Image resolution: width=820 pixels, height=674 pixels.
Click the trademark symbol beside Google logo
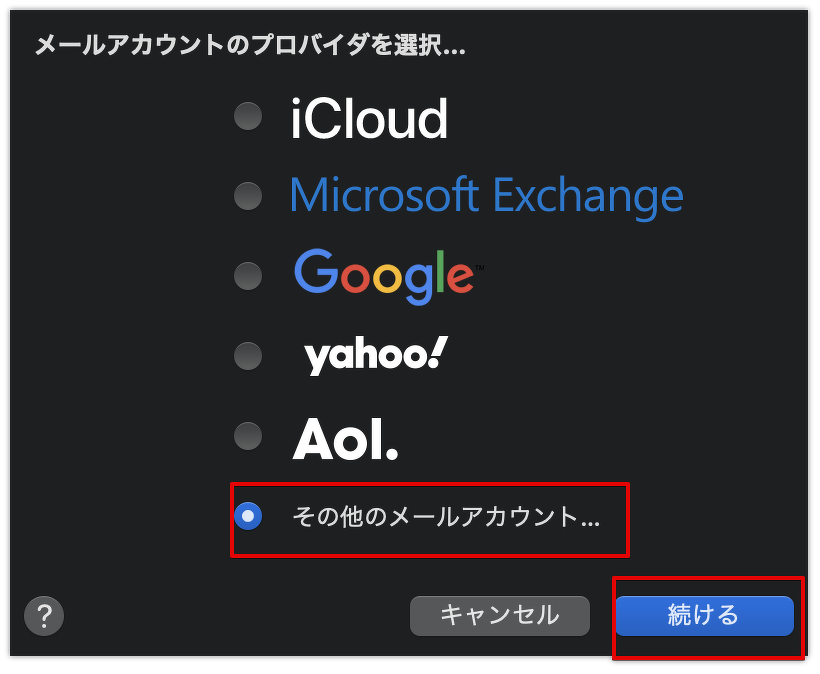479,268
